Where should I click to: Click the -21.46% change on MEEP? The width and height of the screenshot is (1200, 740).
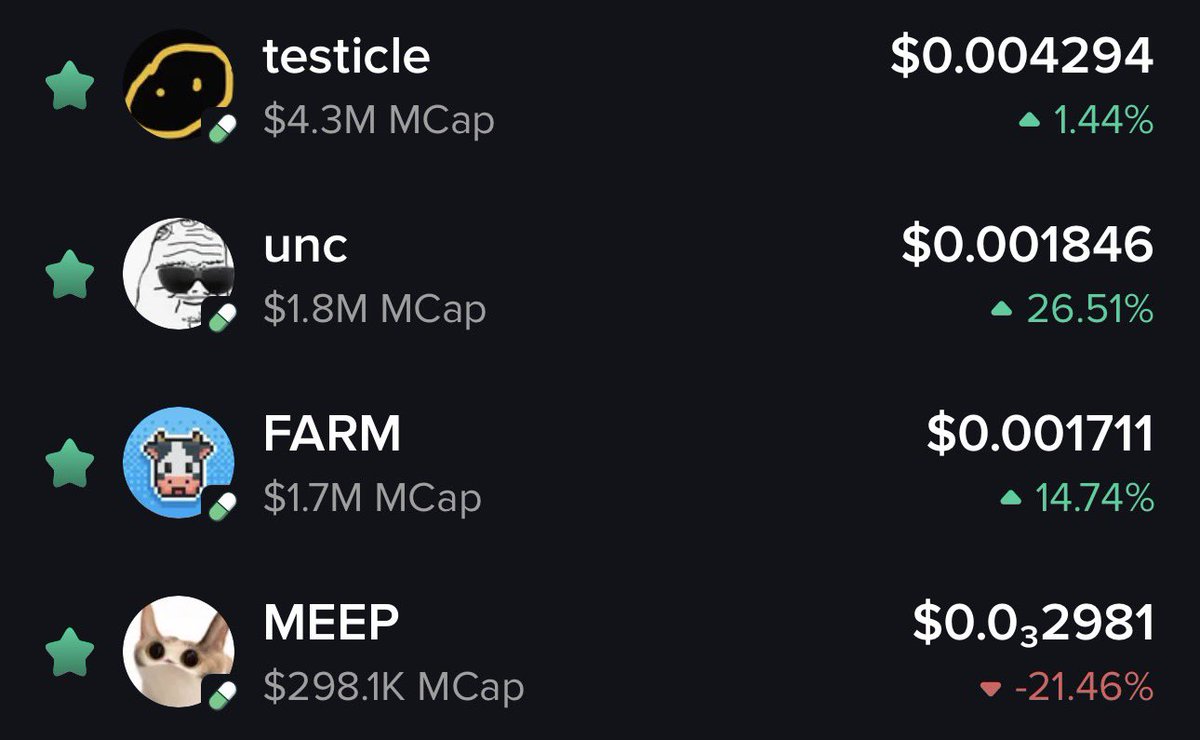(x=1067, y=687)
